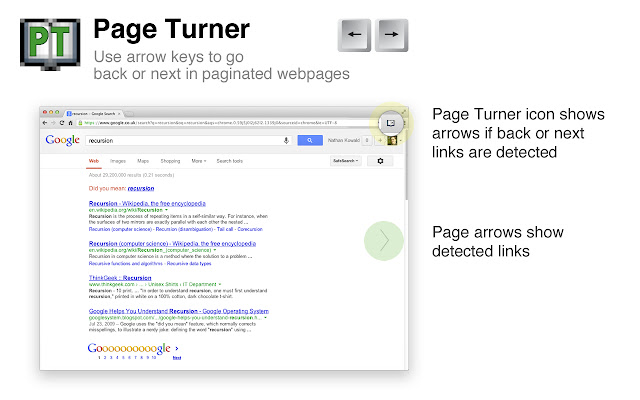Click the right arrow key image
This screenshot has width=640, height=400.
pyautogui.click(x=391, y=35)
